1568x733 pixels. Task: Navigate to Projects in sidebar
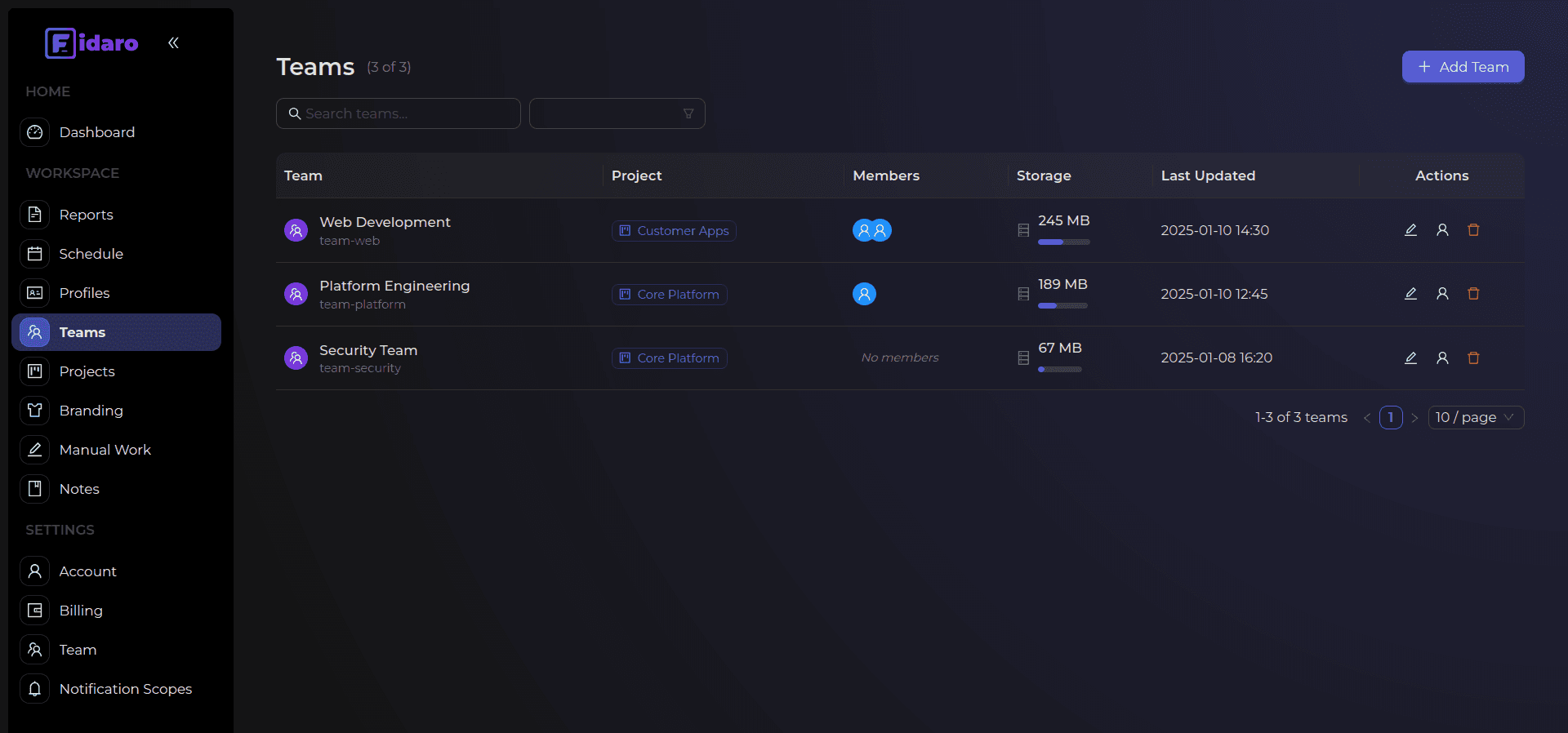coord(87,371)
